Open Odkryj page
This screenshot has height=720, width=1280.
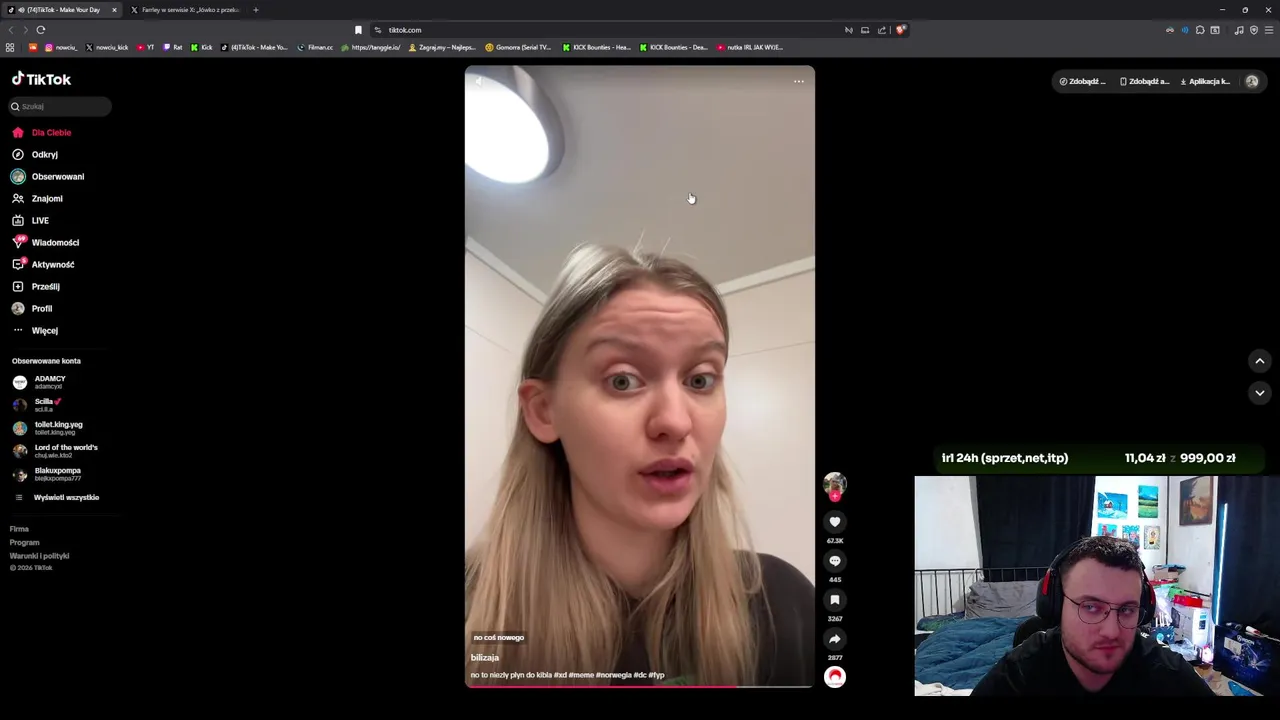pos(35,155)
